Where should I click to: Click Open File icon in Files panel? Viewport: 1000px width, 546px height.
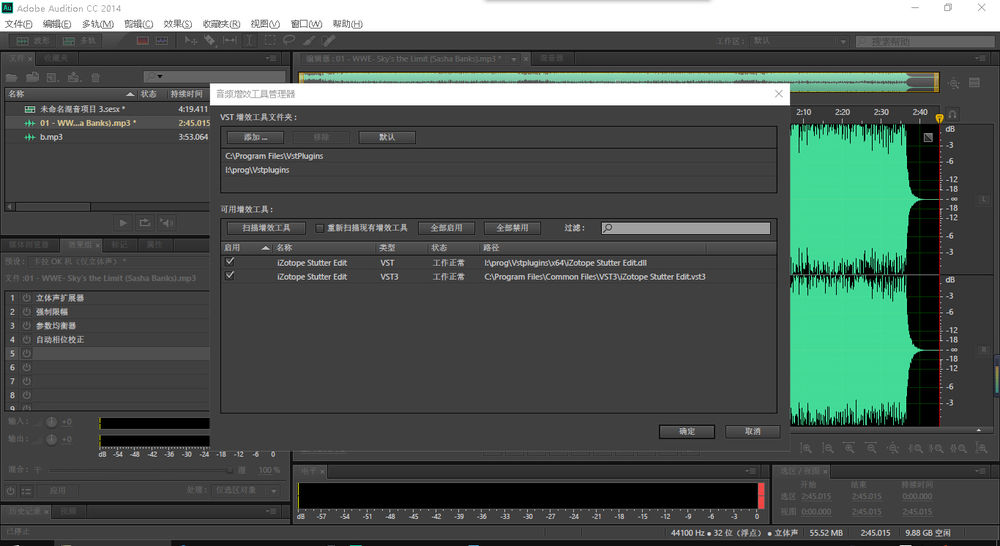coord(11,77)
